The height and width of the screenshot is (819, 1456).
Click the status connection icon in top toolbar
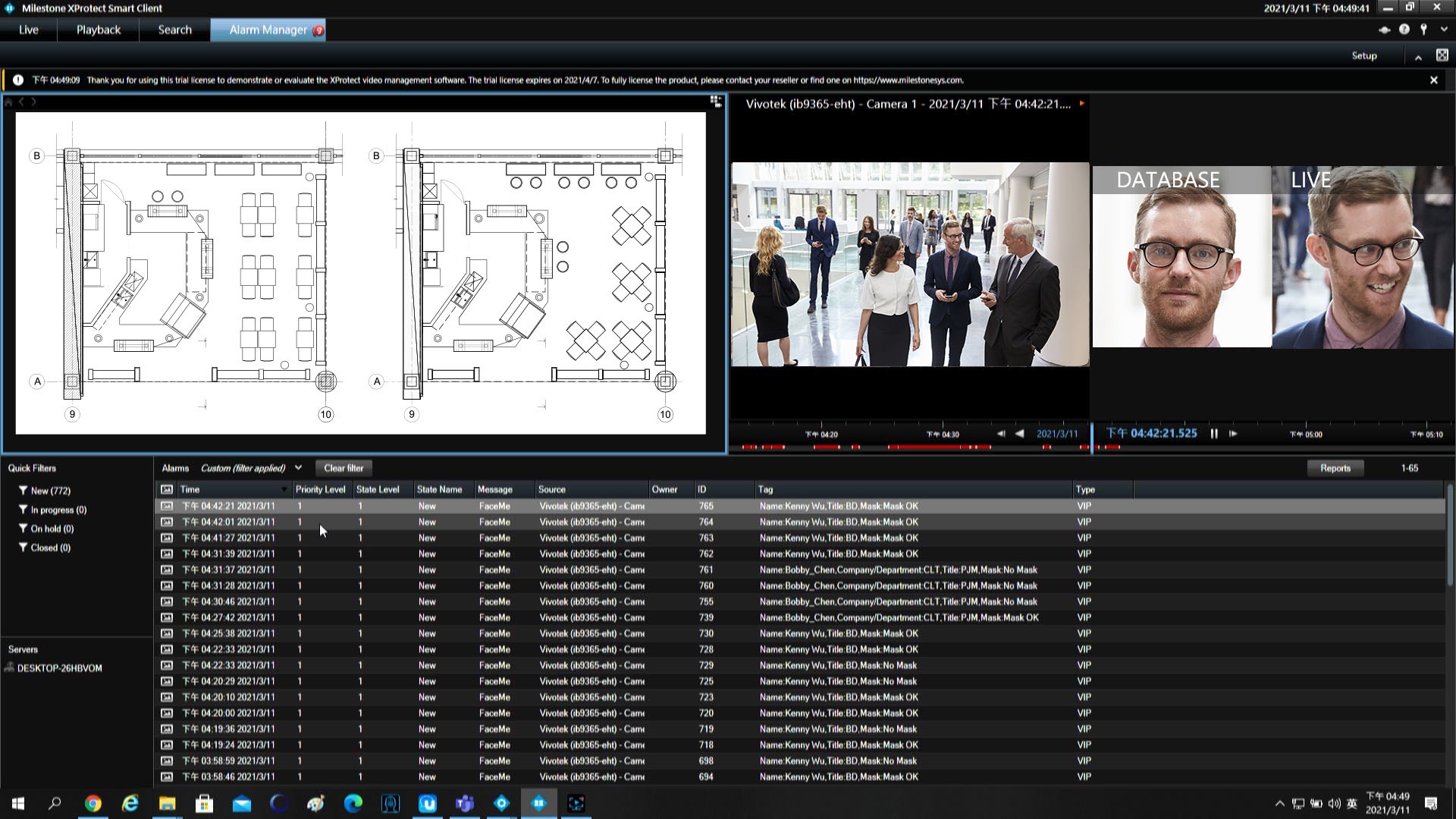(x=1384, y=30)
